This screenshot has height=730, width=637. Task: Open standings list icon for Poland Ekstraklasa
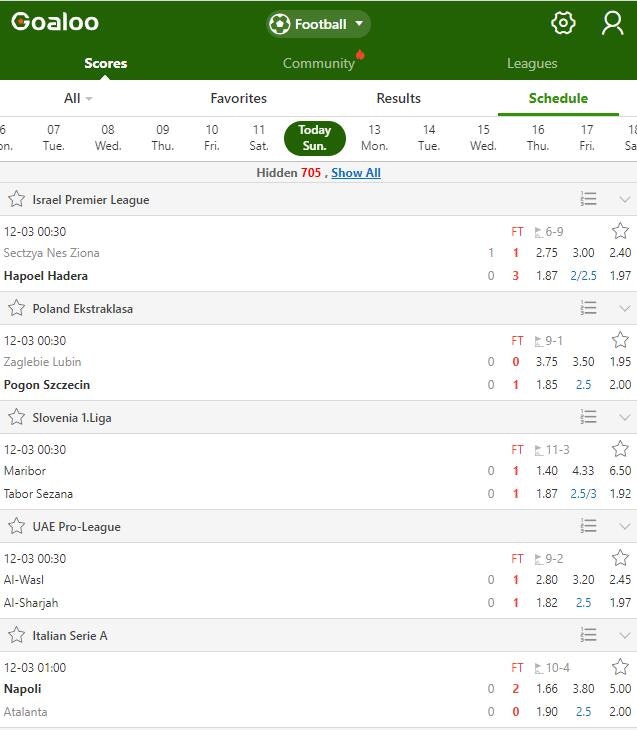pos(588,308)
